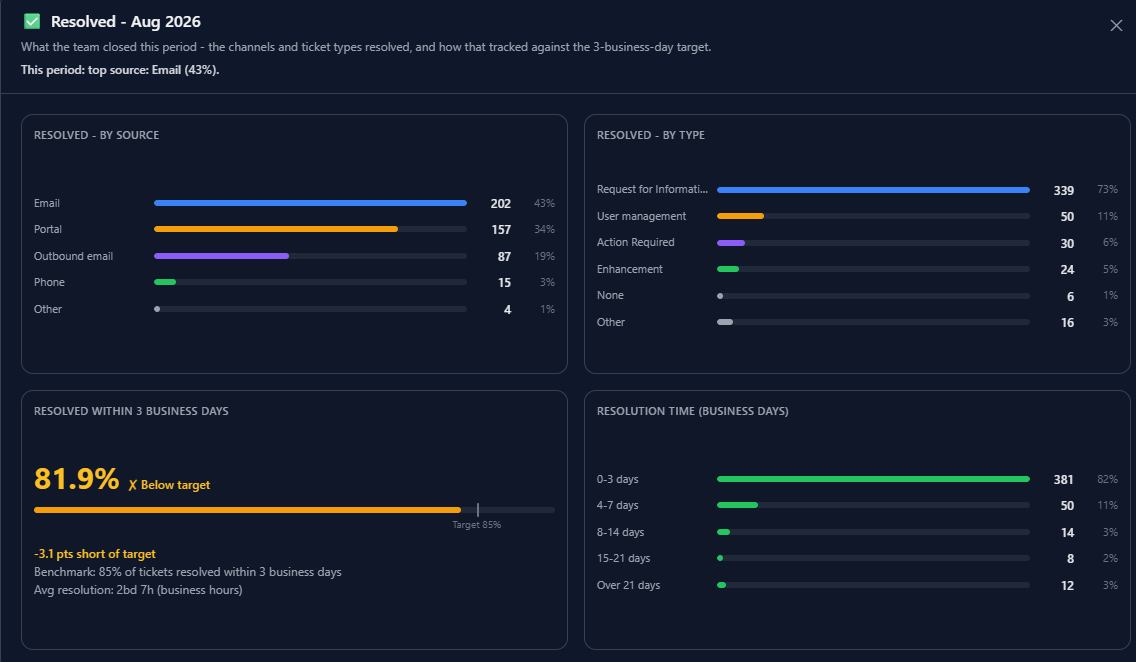Click the 73% percentage value
1136x662 pixels.
click(1107, 190)
